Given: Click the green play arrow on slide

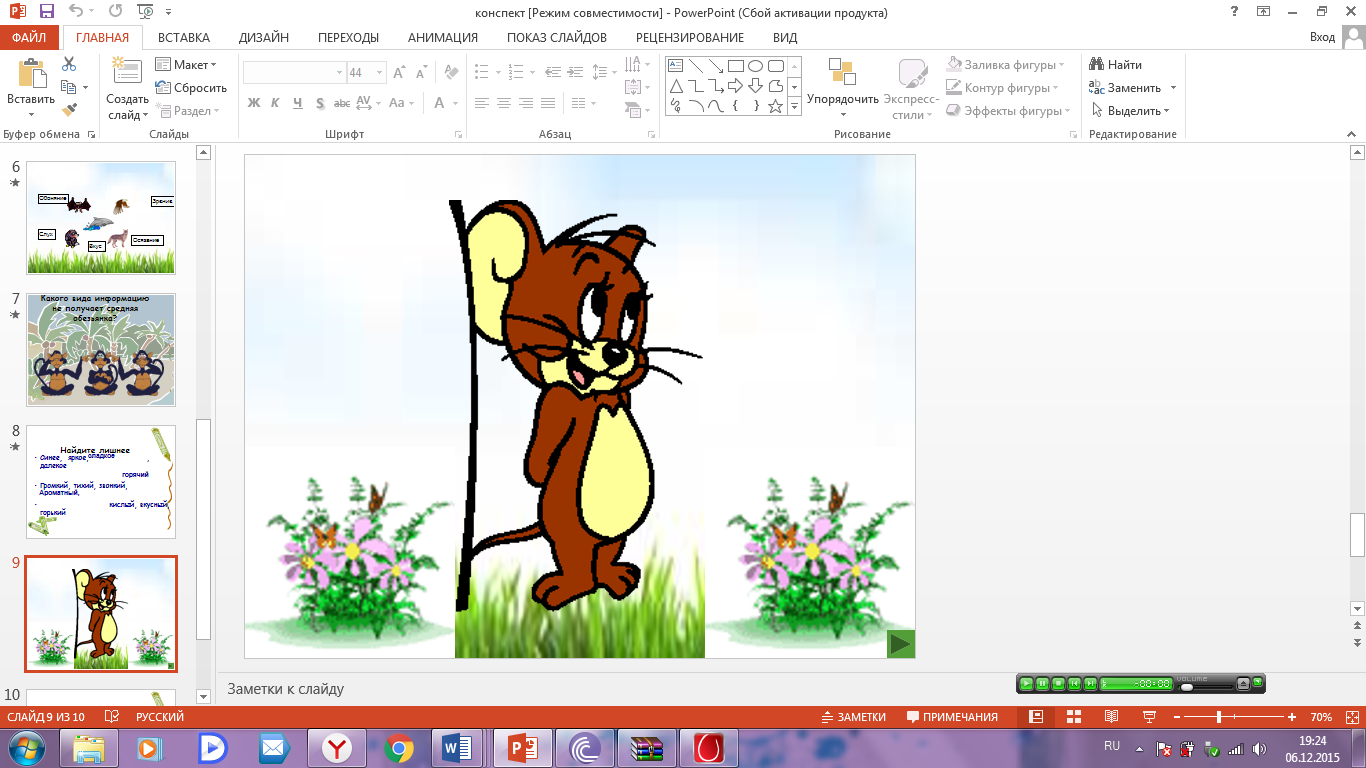Looking at the screenshot, I should point(901,644).
